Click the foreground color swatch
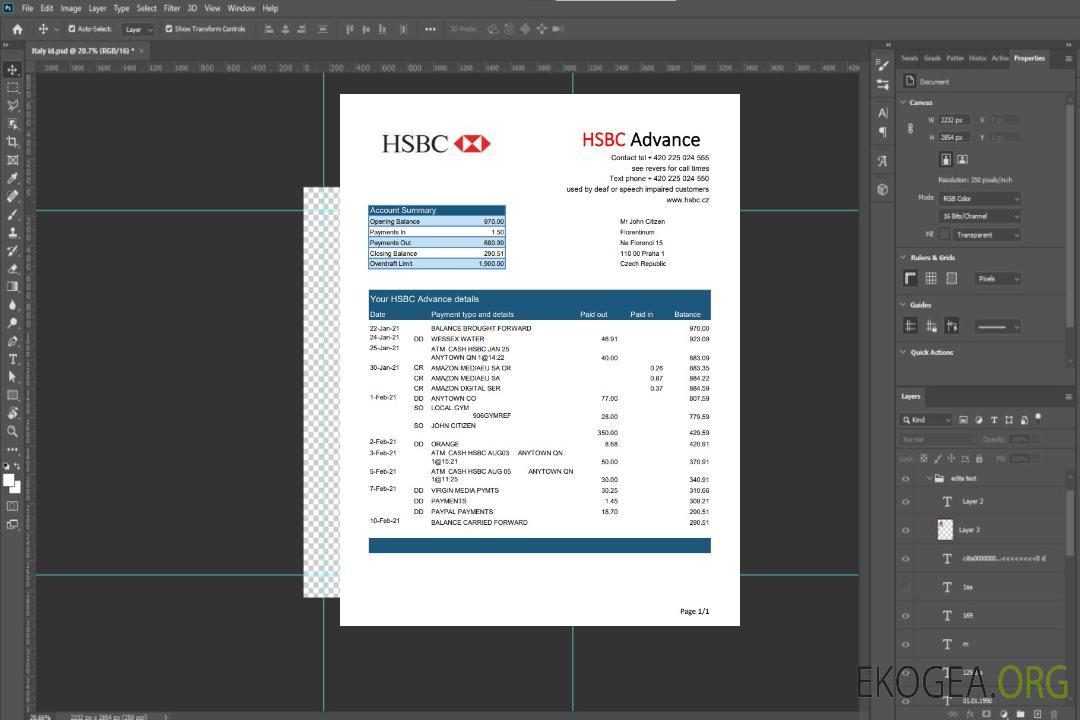1080x720 pixels. 8,480
